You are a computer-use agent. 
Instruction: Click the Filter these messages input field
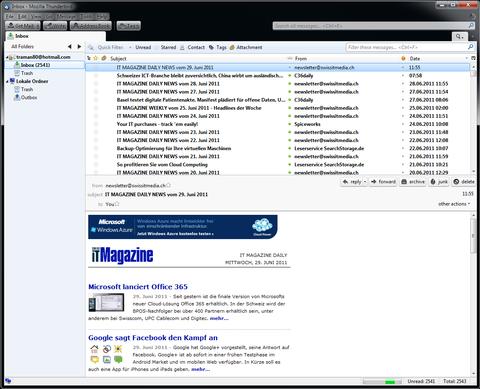[x=406, y=47]
